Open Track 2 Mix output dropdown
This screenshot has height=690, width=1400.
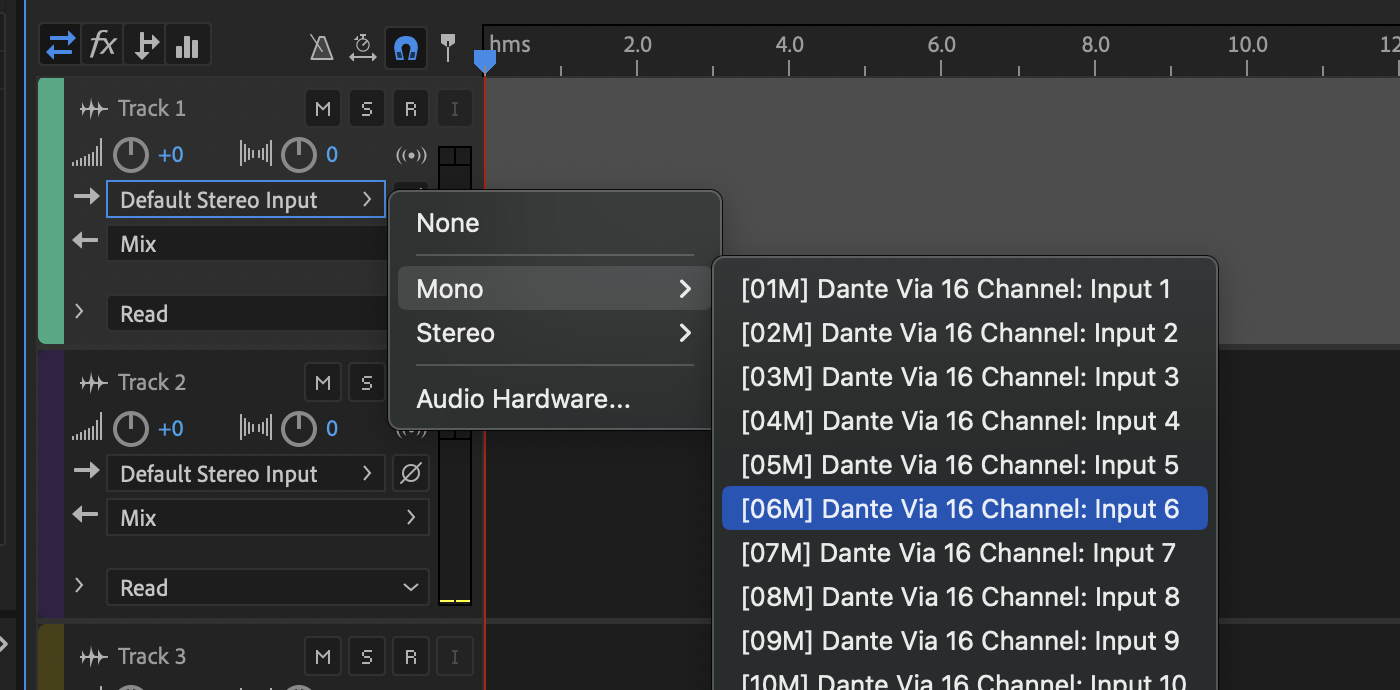coord(268,518)
